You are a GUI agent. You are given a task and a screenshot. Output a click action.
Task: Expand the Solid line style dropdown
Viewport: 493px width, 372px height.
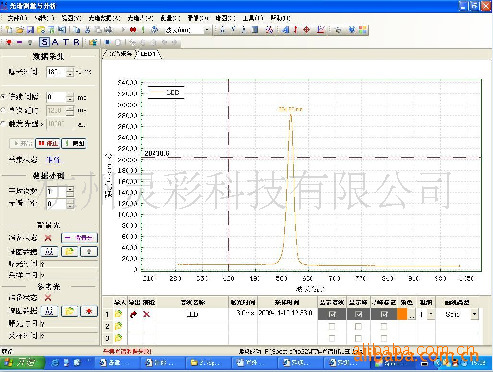[x=474, y=314]
